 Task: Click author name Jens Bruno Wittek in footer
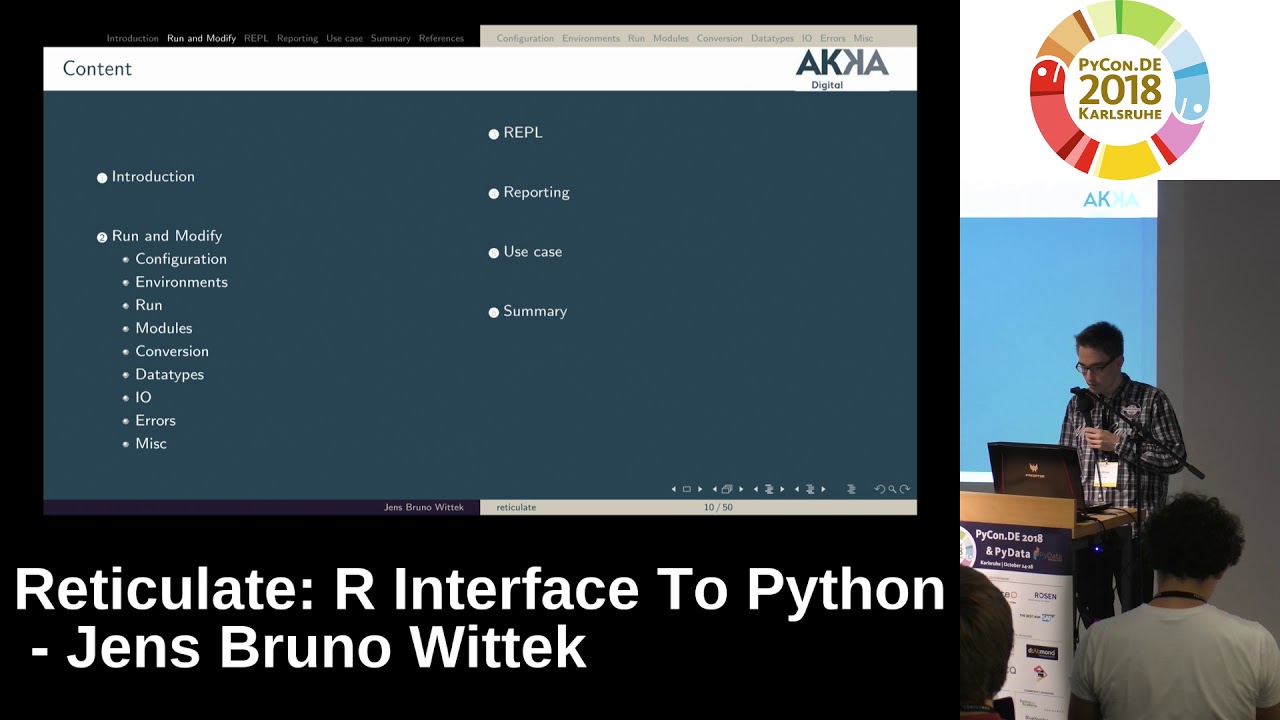tap(424, 507)
